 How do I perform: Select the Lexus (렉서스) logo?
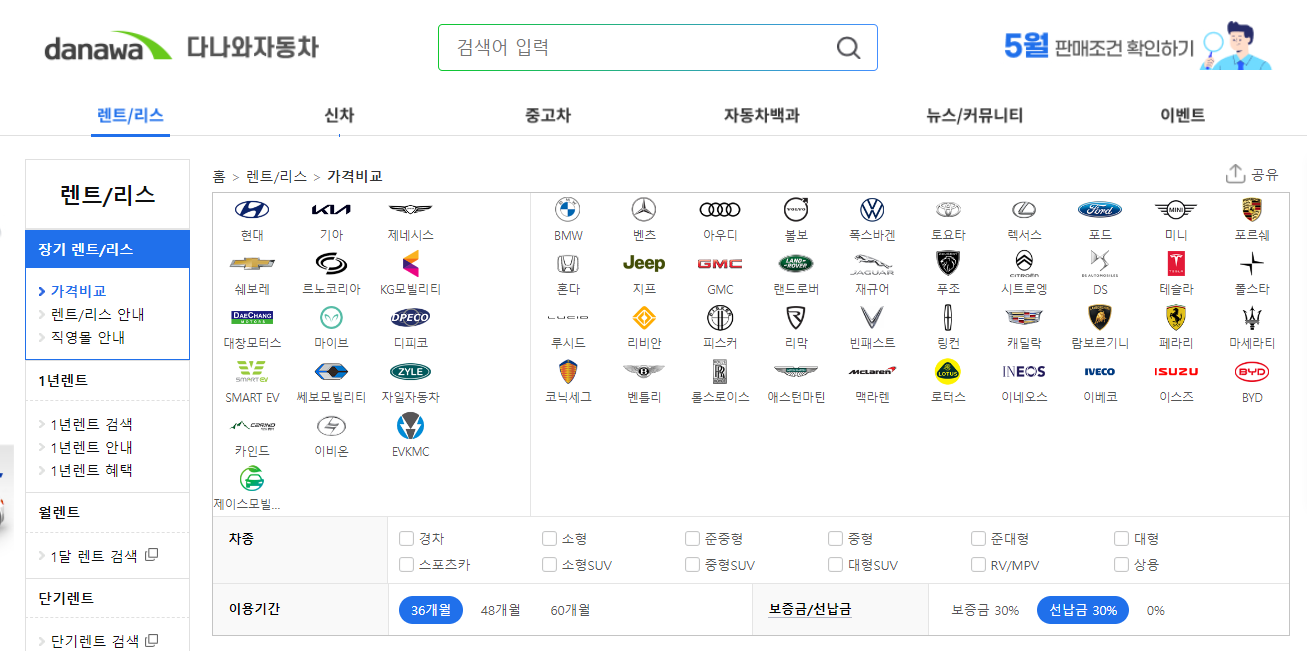click(1024, 209)
